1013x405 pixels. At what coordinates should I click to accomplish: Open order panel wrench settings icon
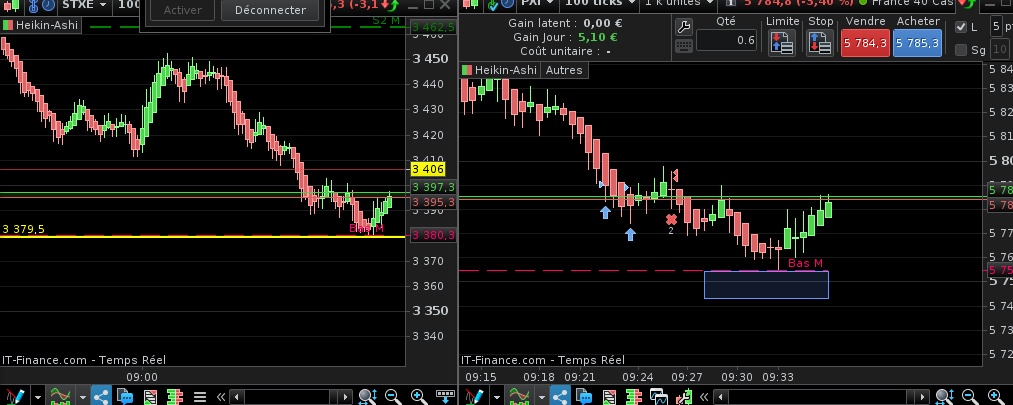[684, 26]
